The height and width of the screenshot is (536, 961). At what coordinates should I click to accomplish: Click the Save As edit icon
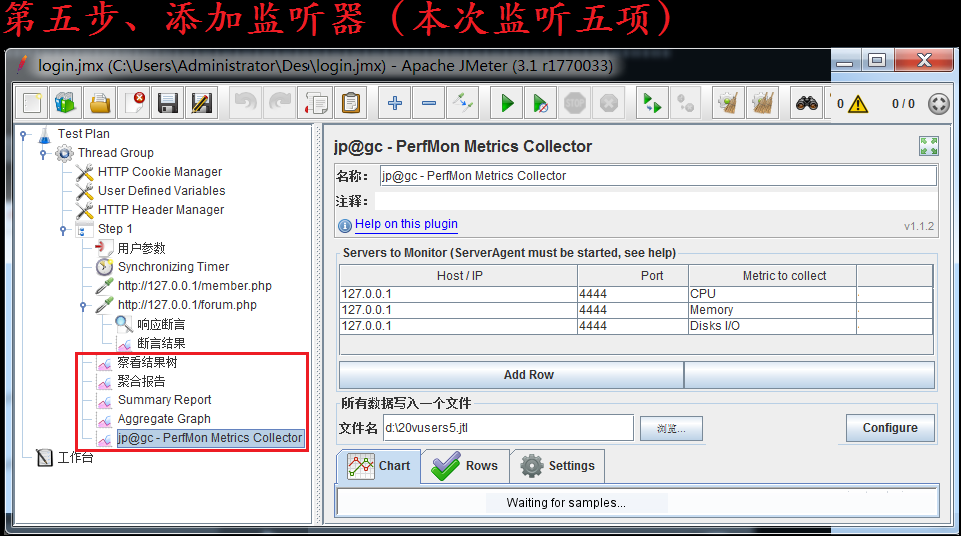pos(201,103)
